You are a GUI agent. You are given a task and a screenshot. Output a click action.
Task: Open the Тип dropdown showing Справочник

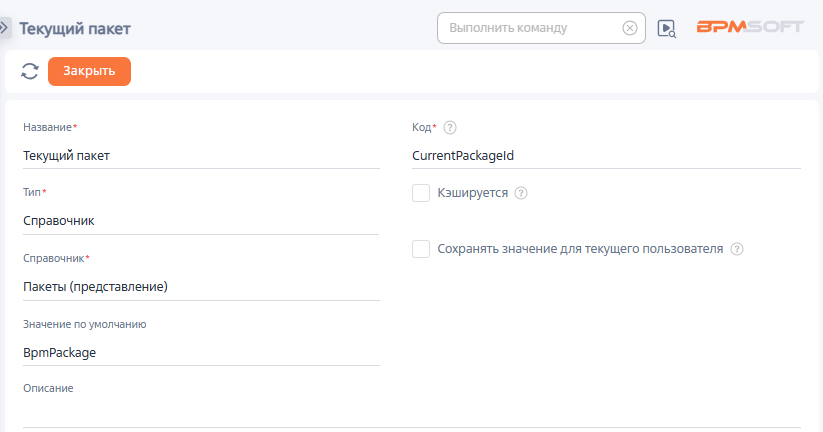pyautogui.click(x=200, y=220)
